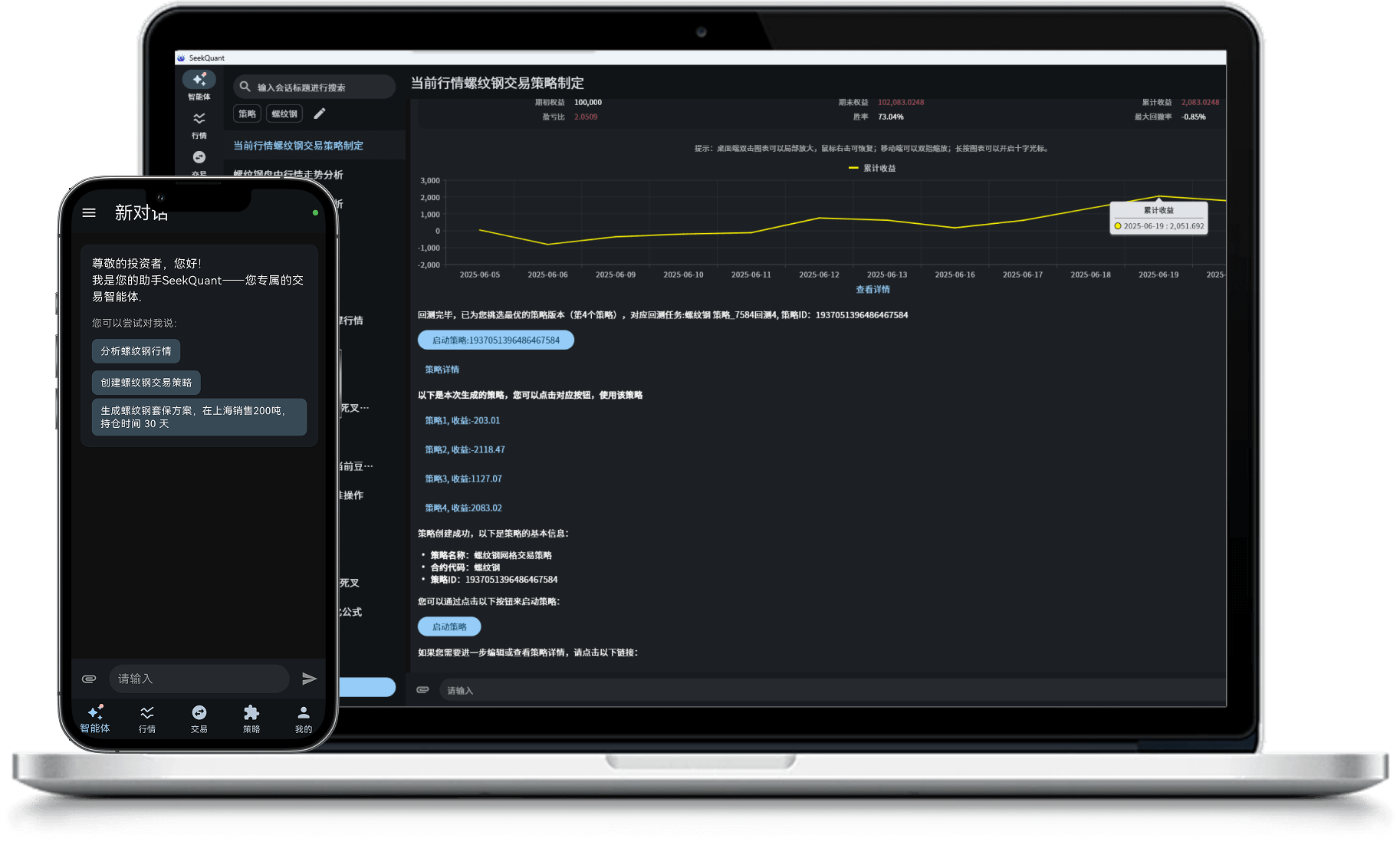Viewport: 1400px width, 845px height.
Task: Toggle the 累计收益 chart legend series
Action: [x=872, y=168]
